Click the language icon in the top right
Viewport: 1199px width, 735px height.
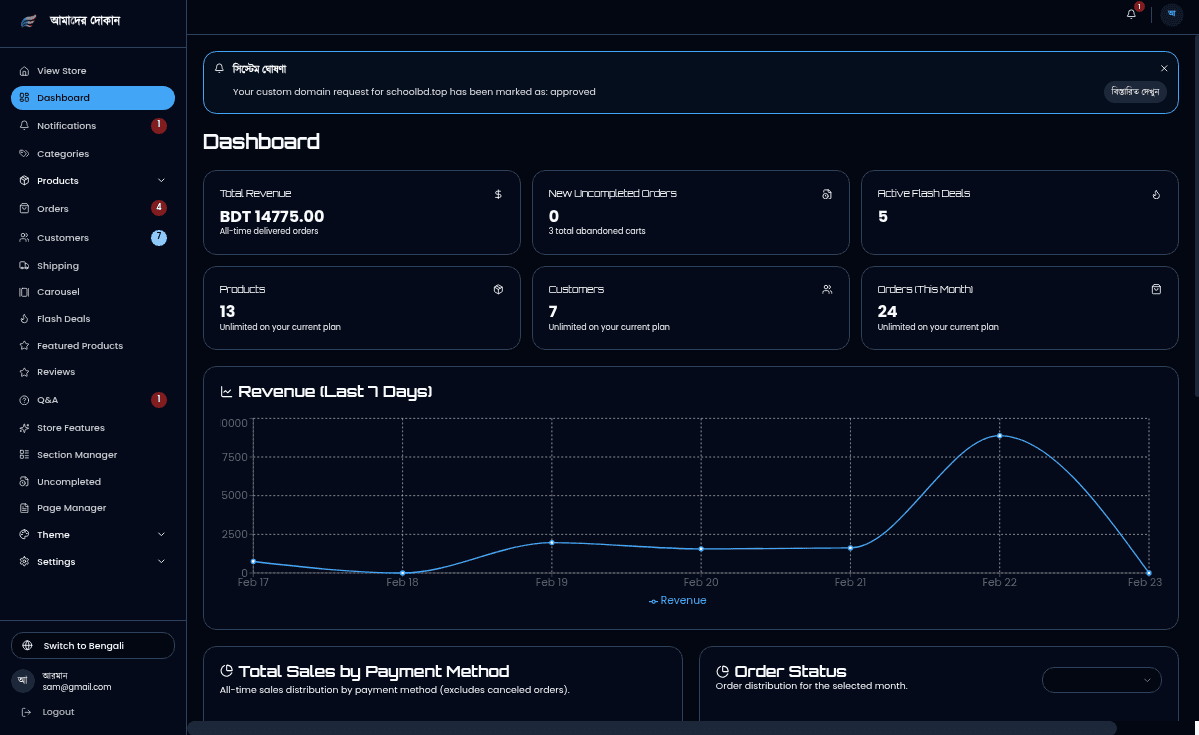[x=1170, y=15]
